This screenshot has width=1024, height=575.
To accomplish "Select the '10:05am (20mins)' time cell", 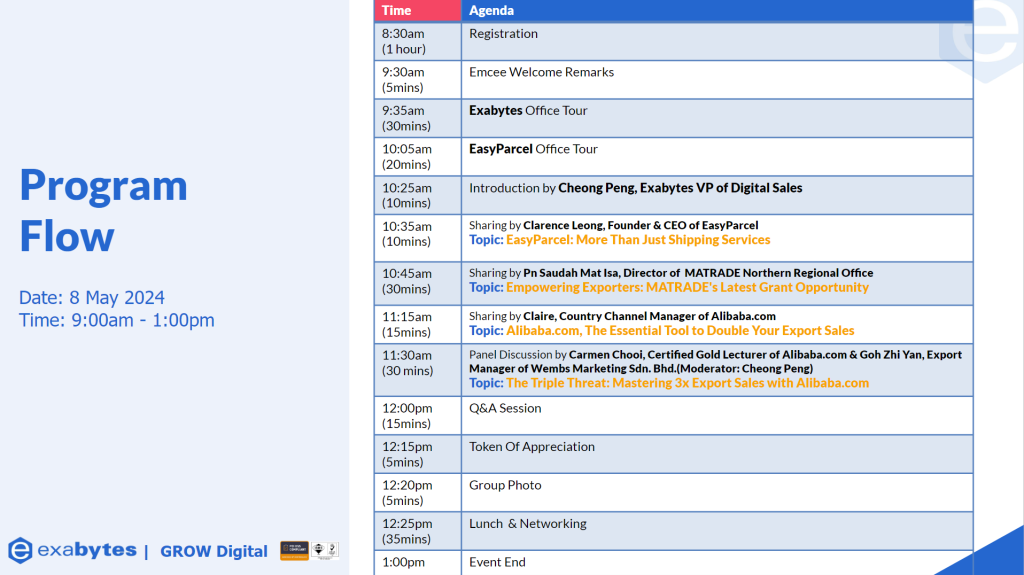I will (417, 157).
